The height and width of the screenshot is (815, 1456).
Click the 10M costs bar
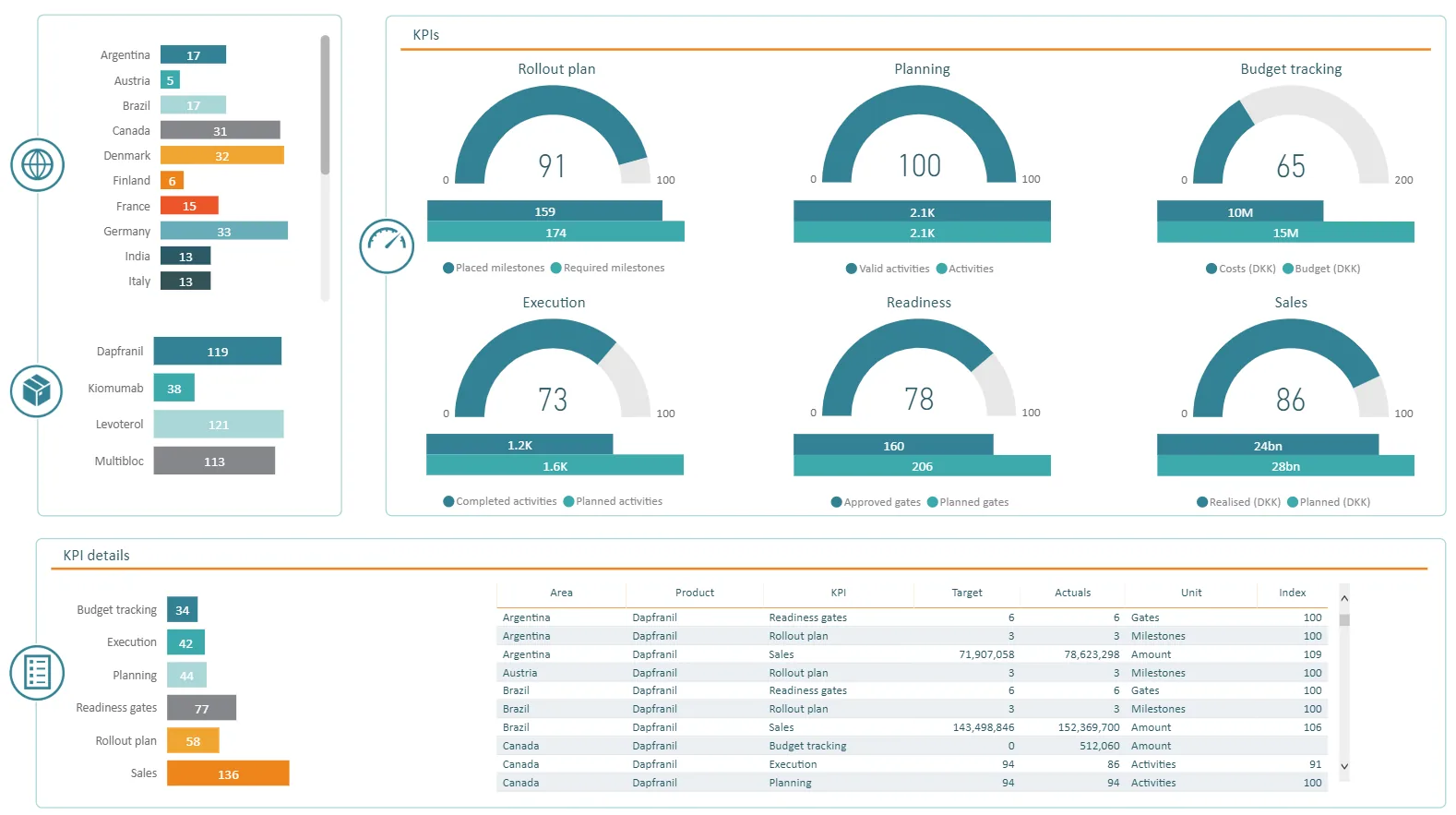pos(1240,211)
